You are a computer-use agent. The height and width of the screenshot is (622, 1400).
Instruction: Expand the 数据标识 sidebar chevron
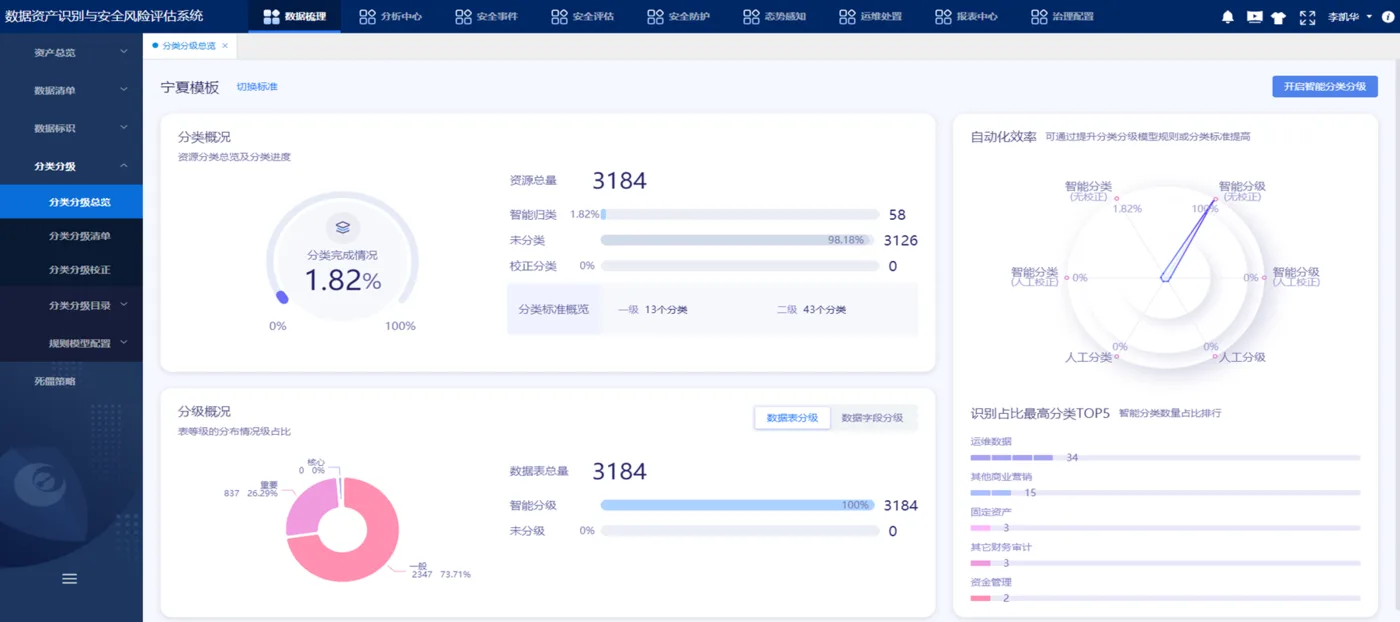124,127
